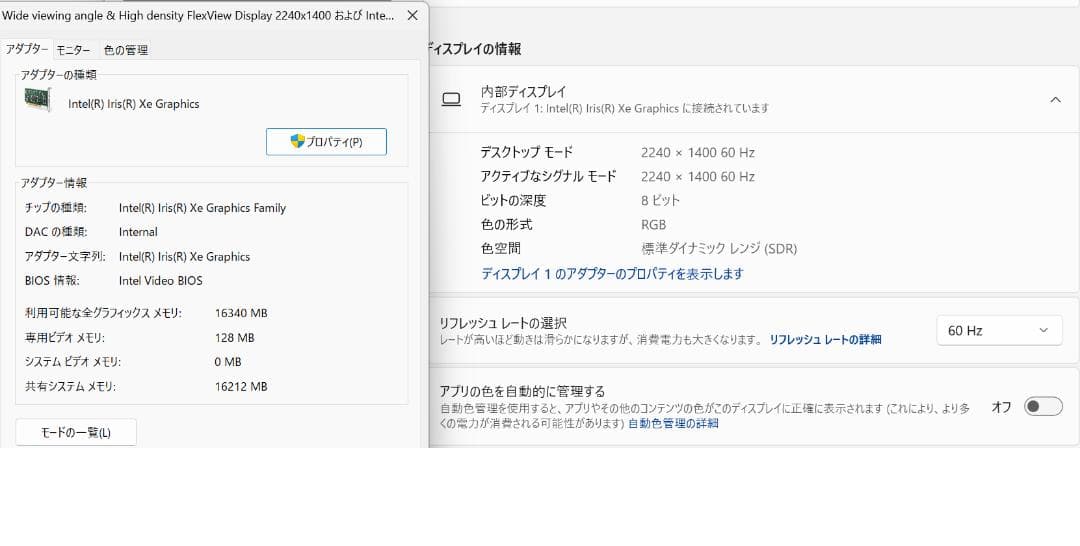The height and width of the screenshot is (546, 1080).
Task: Click the 色空間 label
Action: [500, 249]
